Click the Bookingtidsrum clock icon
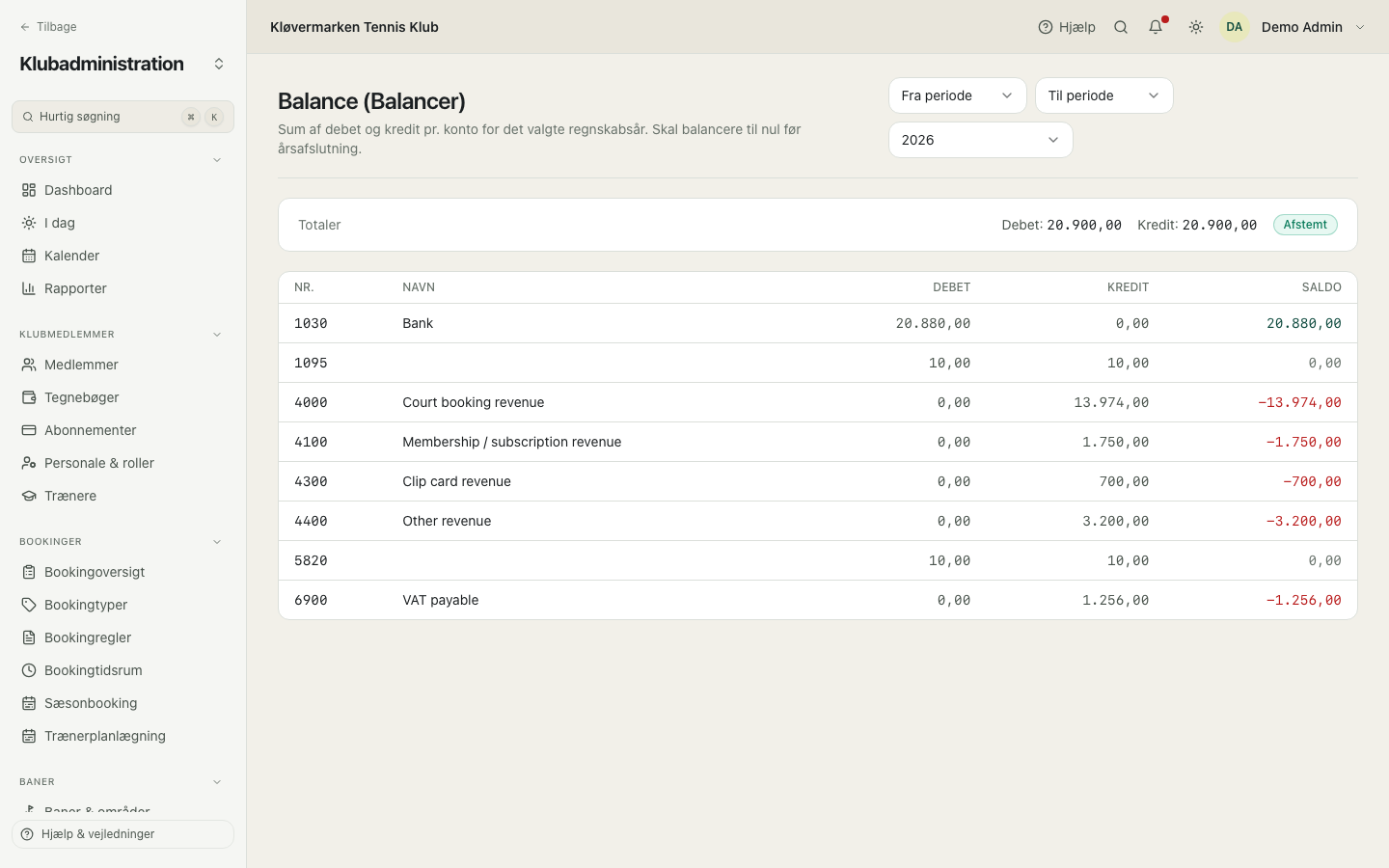Image resolution: width=1389 pixels, height=868 pixels. click(29, 670)
